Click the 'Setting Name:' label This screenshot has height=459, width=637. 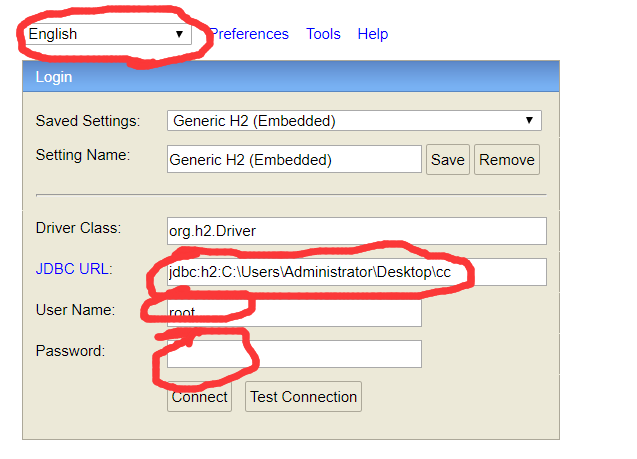point(83,155)
